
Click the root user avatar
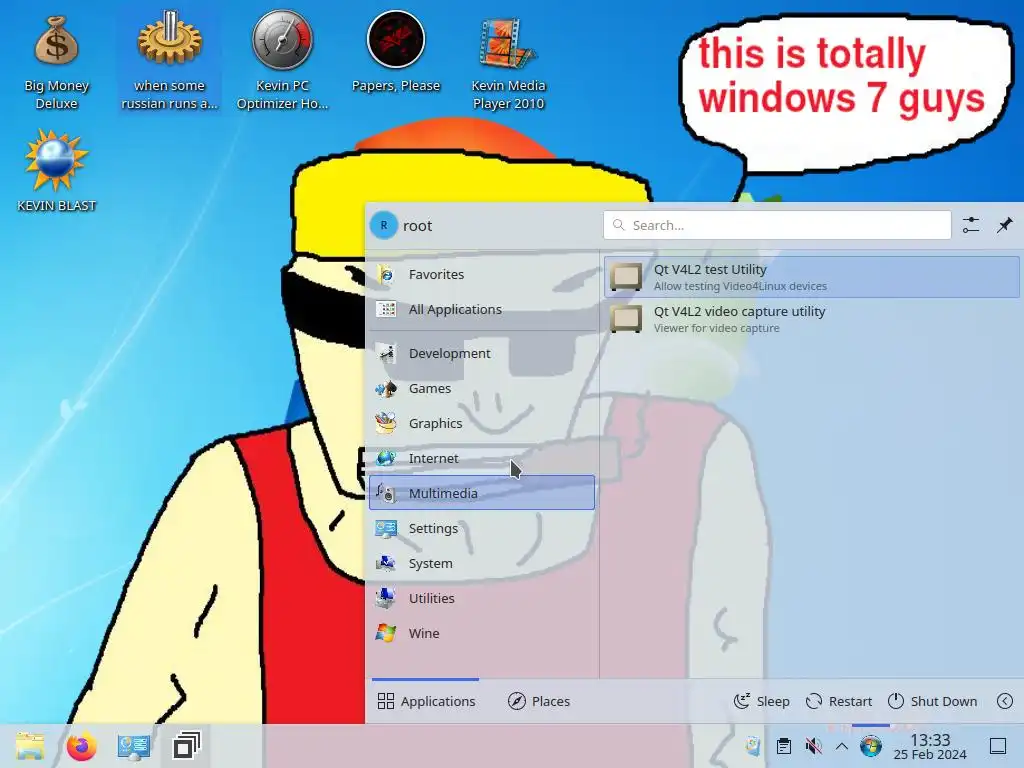click(x=384, y=225)
